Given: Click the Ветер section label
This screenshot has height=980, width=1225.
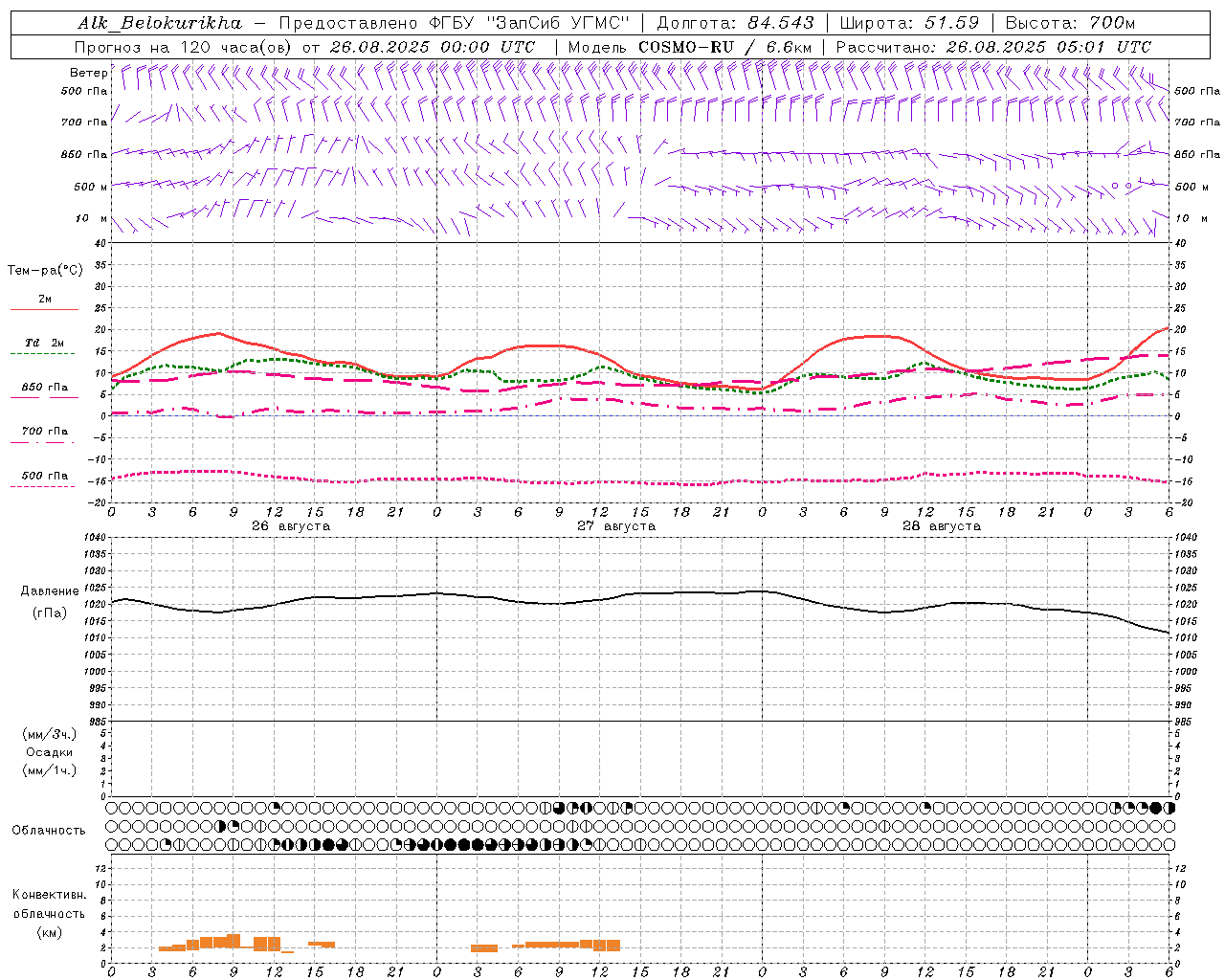Looking at the screenshot, I should pyautogui.click(x=88, y=73).
